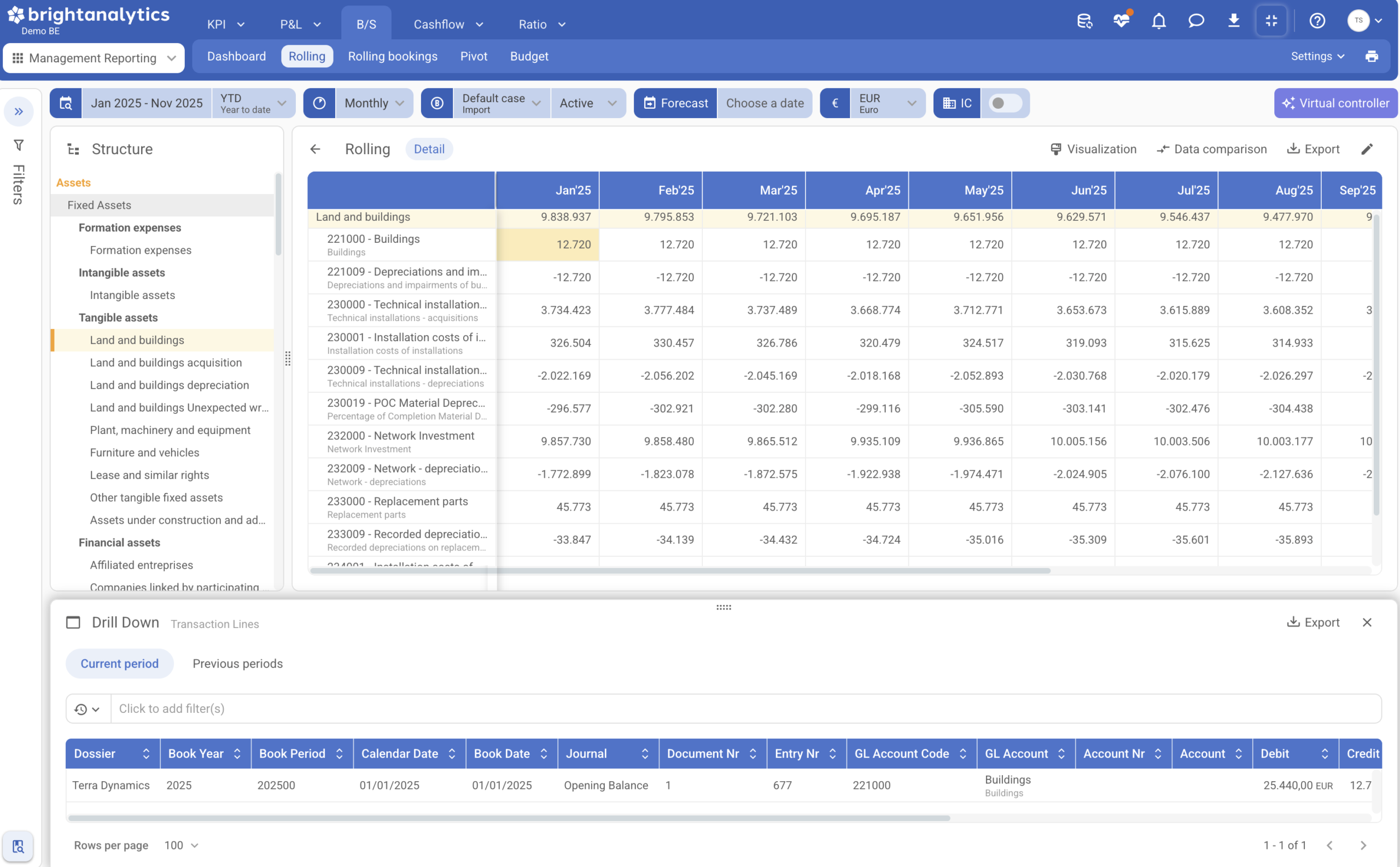Click the add filter(s) input field
This screenshot has width=1400, height=867.
click(x=745, y=710)
